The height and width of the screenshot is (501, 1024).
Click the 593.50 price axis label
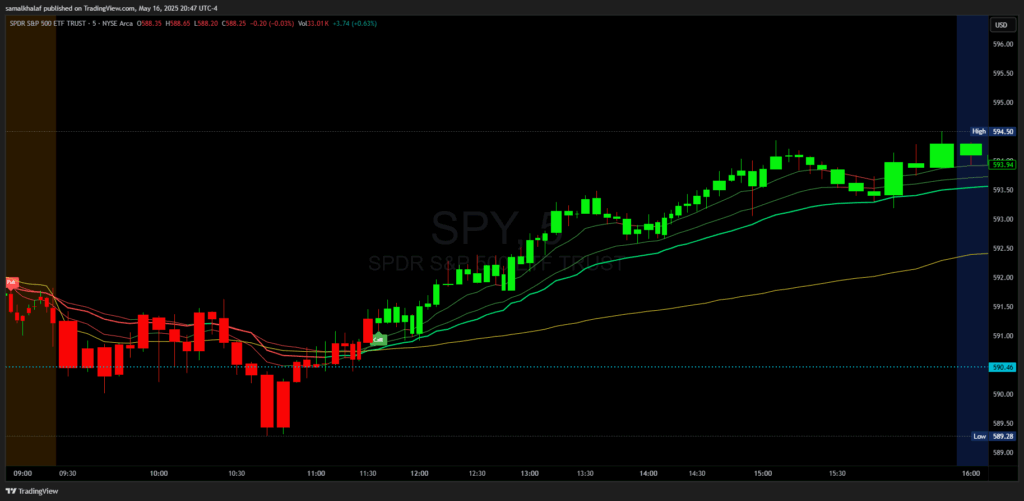(x=1002, y=190)
